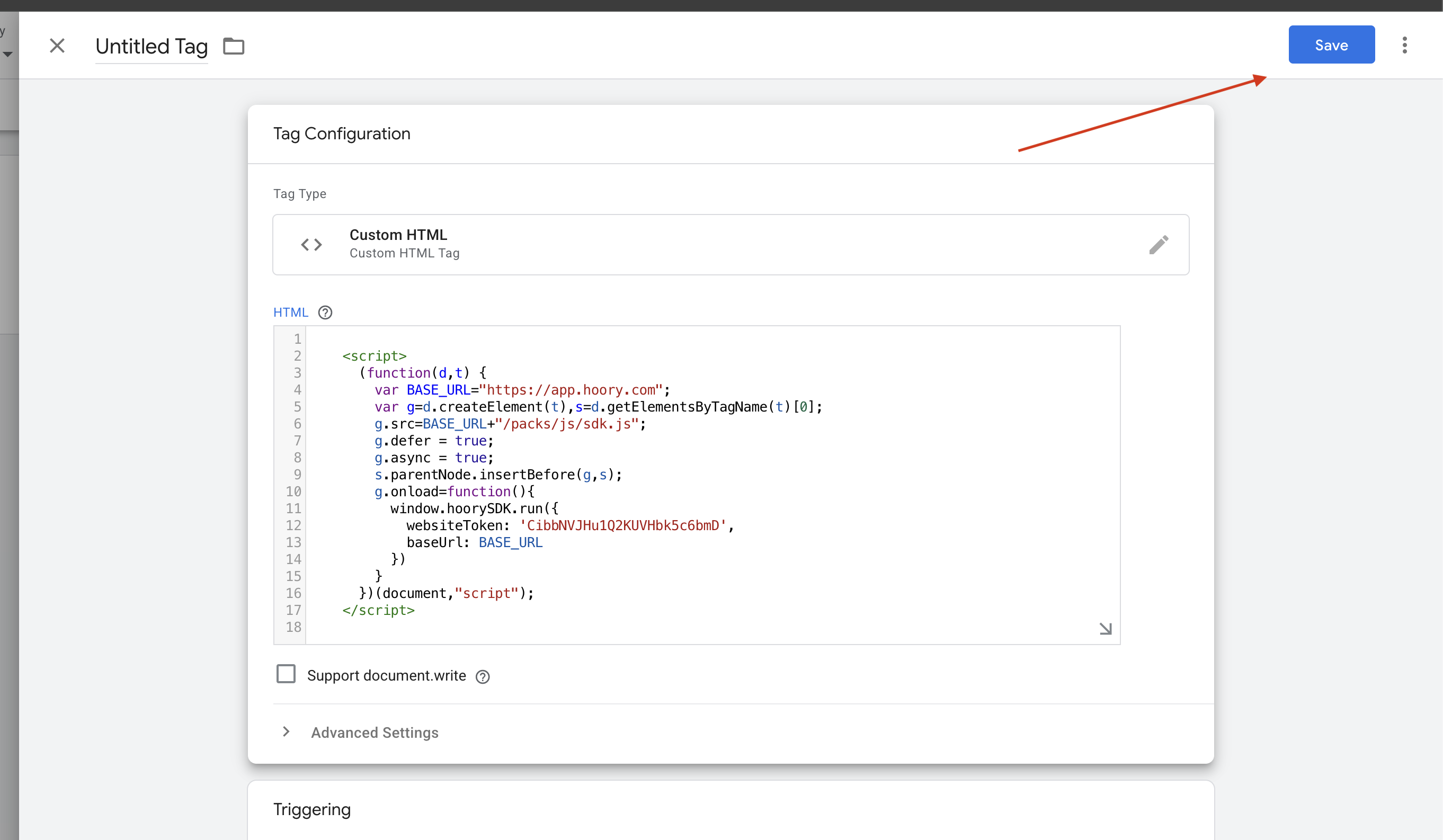Screen dimensions: 1443x840
Task: Enable the Support document.write checkbox
Action: [x=286, y=674]
